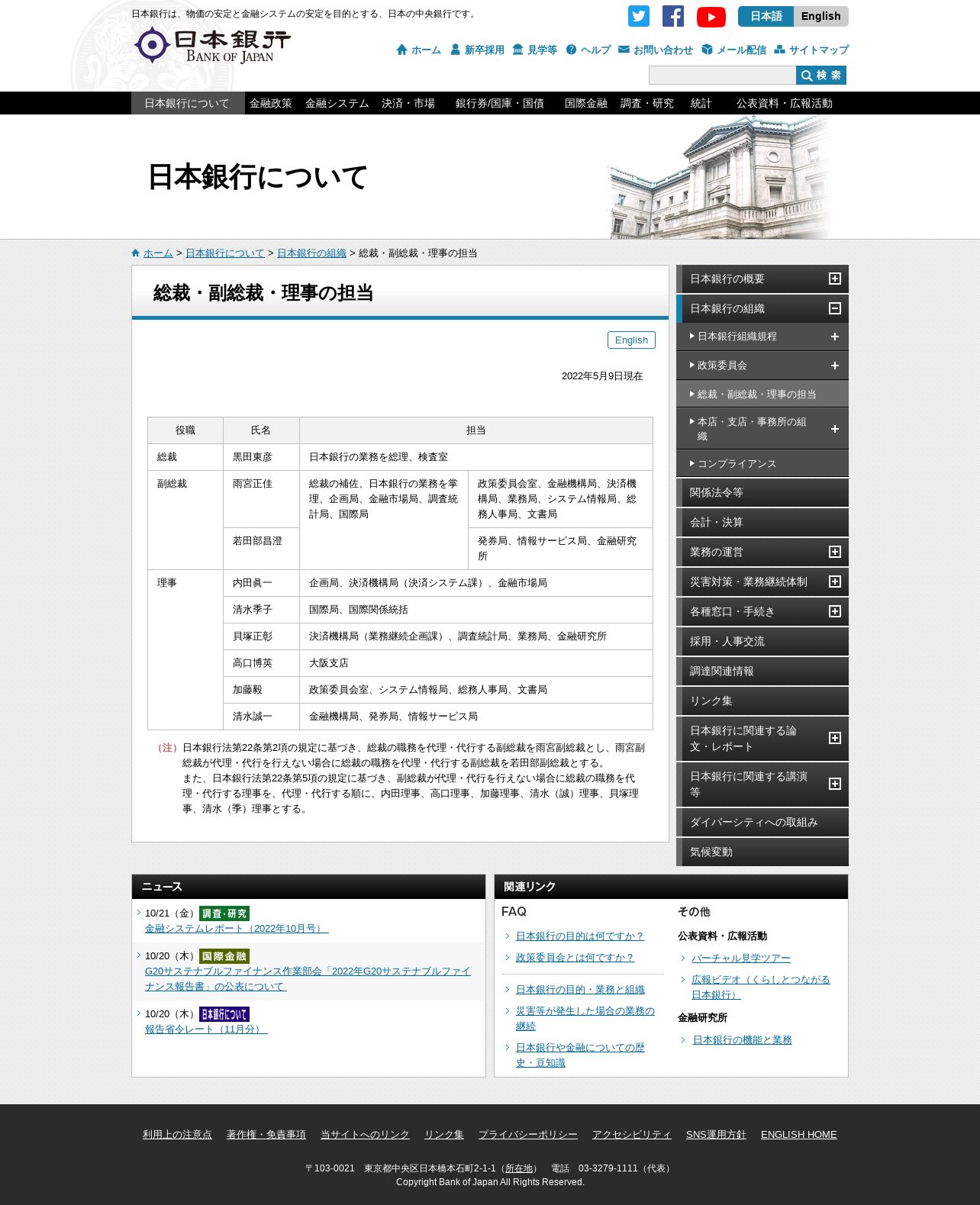Image resolution: width=980 pixels, height=1205 pixels.
Task: Click the 検索 search button
Action: pyautogui.click(x=821, y=75)
